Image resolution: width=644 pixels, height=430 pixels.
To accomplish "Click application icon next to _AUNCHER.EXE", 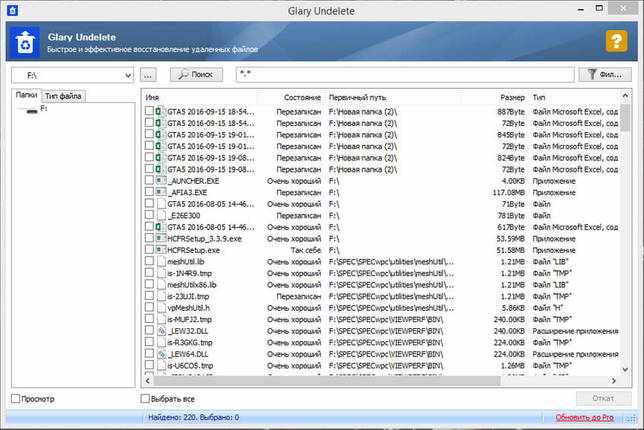I will 161,180.
